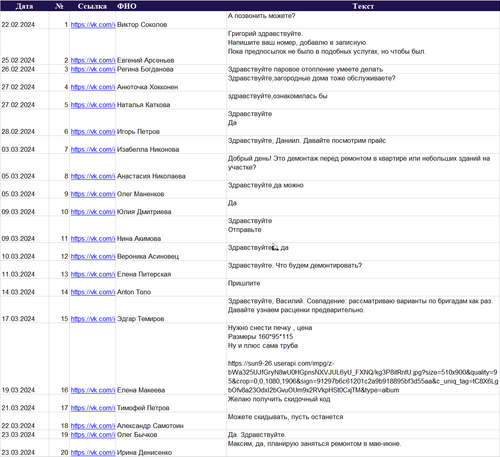The image size is (500, 457).
Task: Open the vk.com link for Эдгар Темиров
Action: pos(93,319)
